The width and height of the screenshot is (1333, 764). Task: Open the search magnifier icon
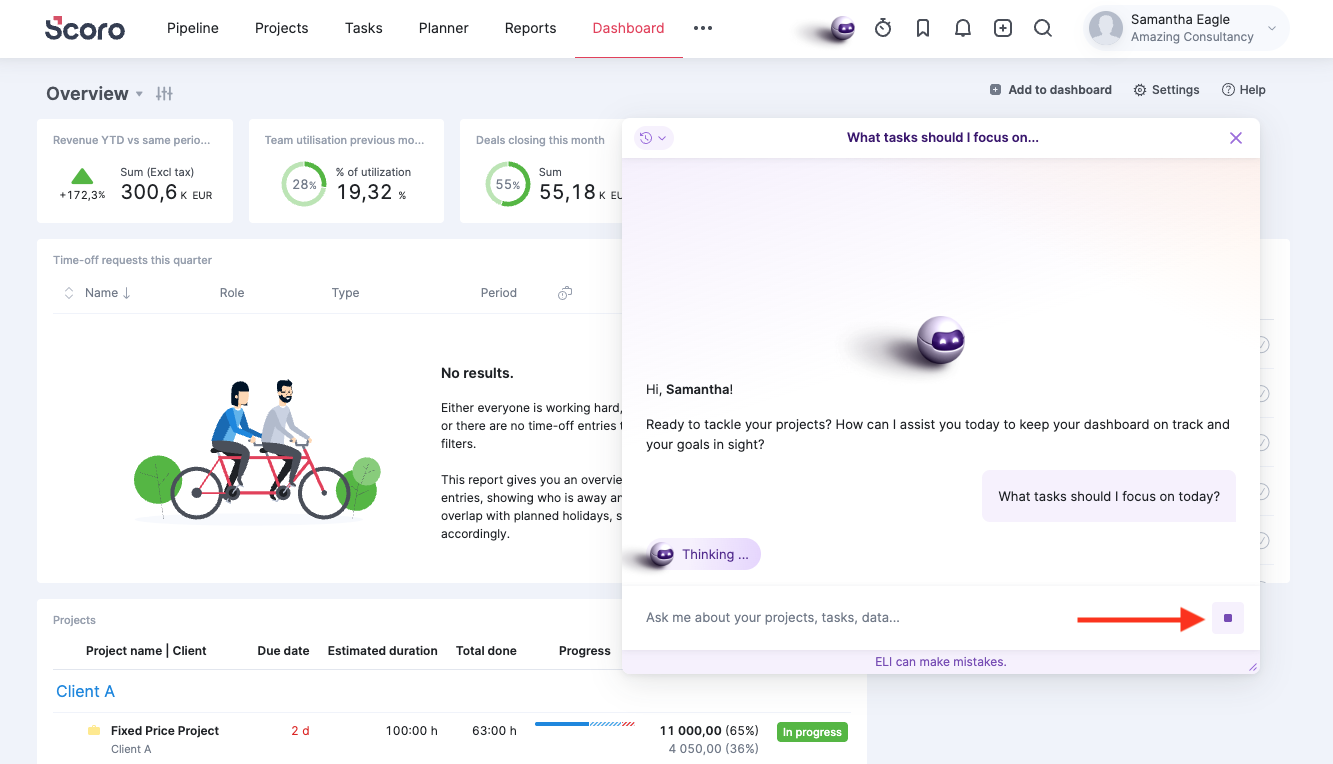[x=1043, y=28]
